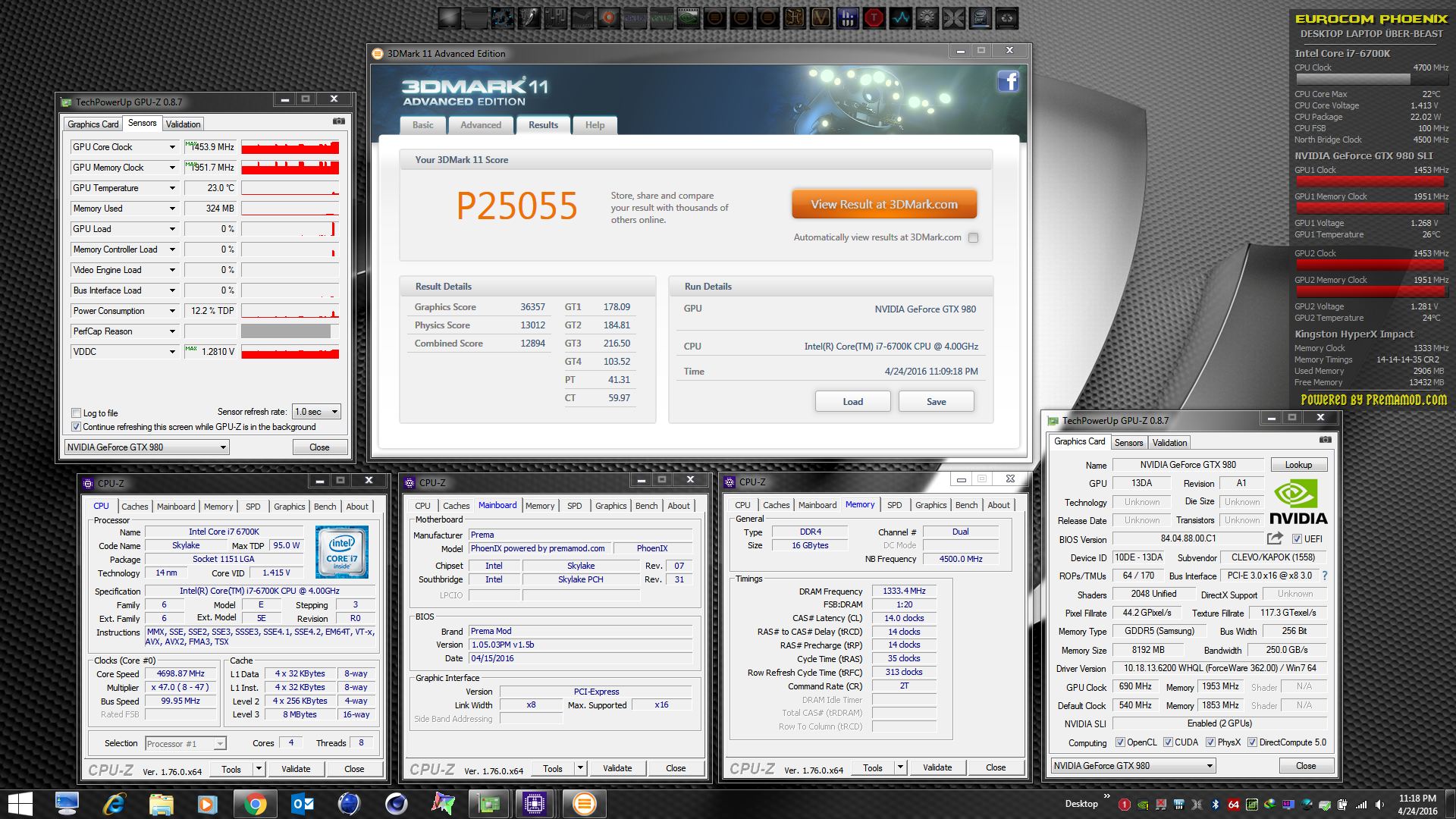Click Validate in CPU-Z Mainboard window
This screenshot has width=1456, height=819.
click(617, 768)
